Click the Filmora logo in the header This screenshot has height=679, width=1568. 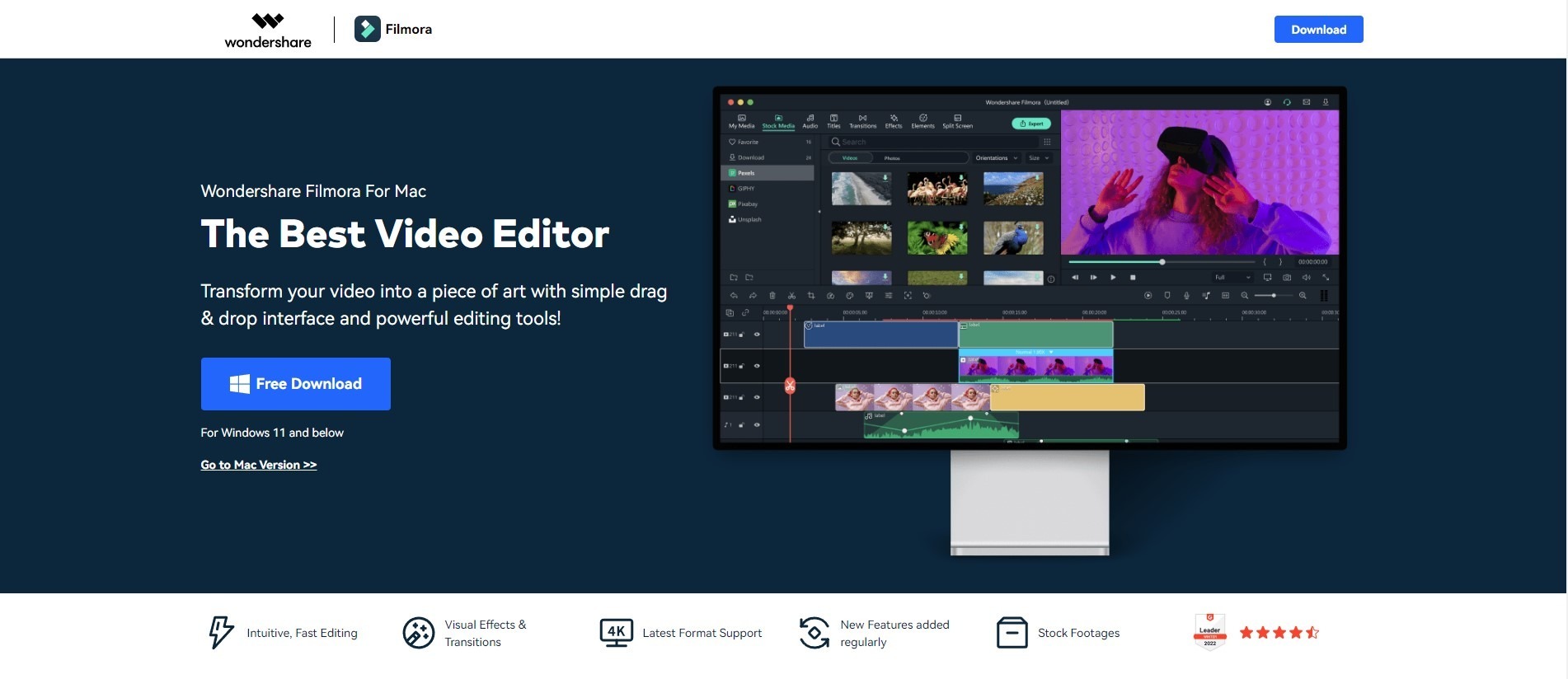point(393,29)
